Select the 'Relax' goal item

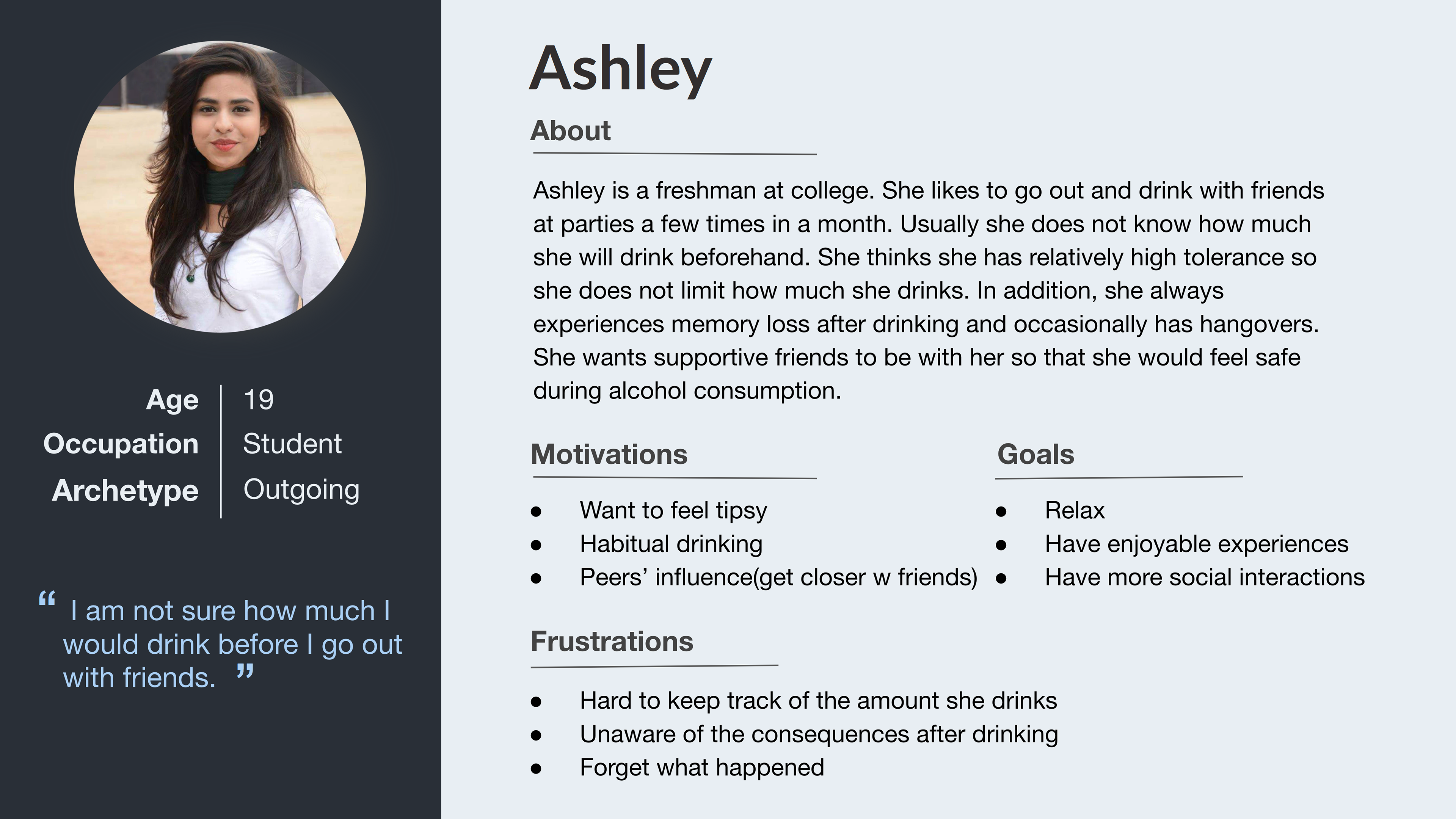[1075, 510]
